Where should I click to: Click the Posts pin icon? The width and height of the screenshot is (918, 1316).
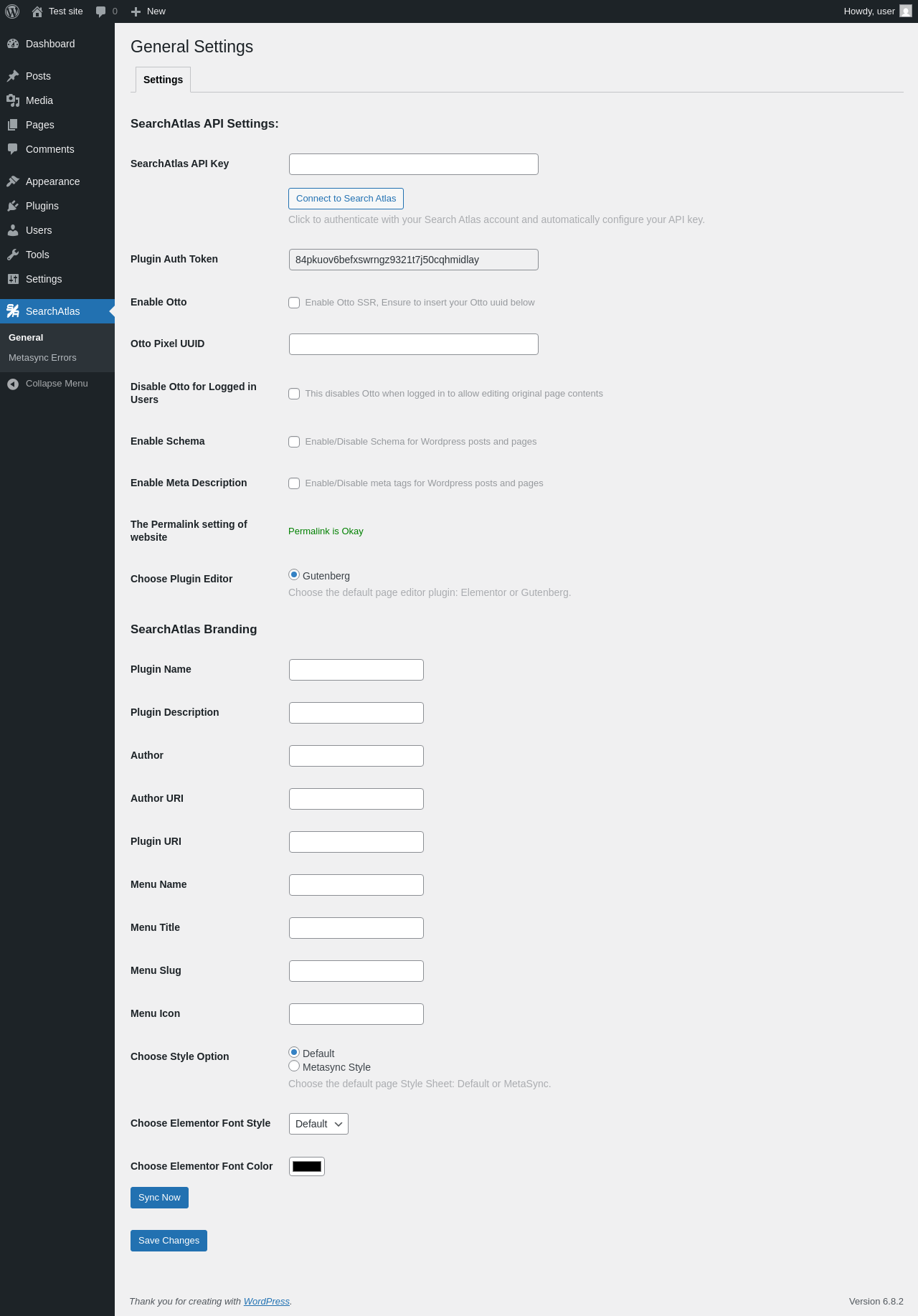click(13, 76)
